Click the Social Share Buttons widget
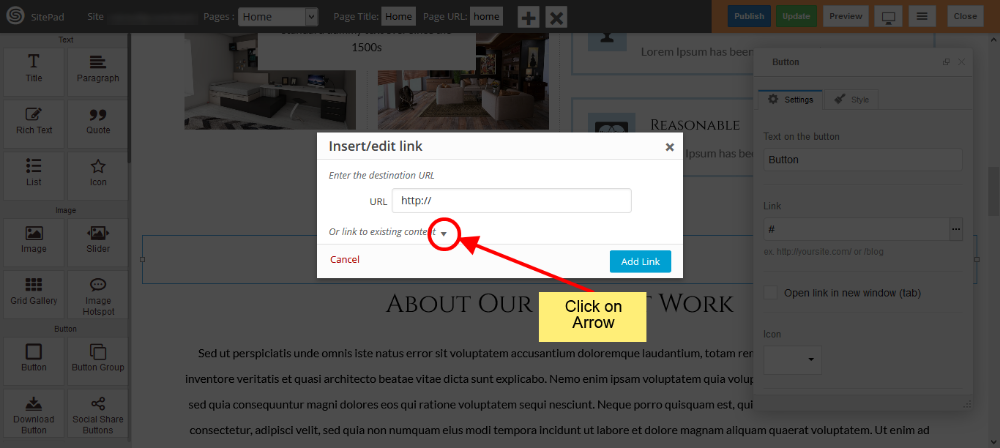 [98, 414]
